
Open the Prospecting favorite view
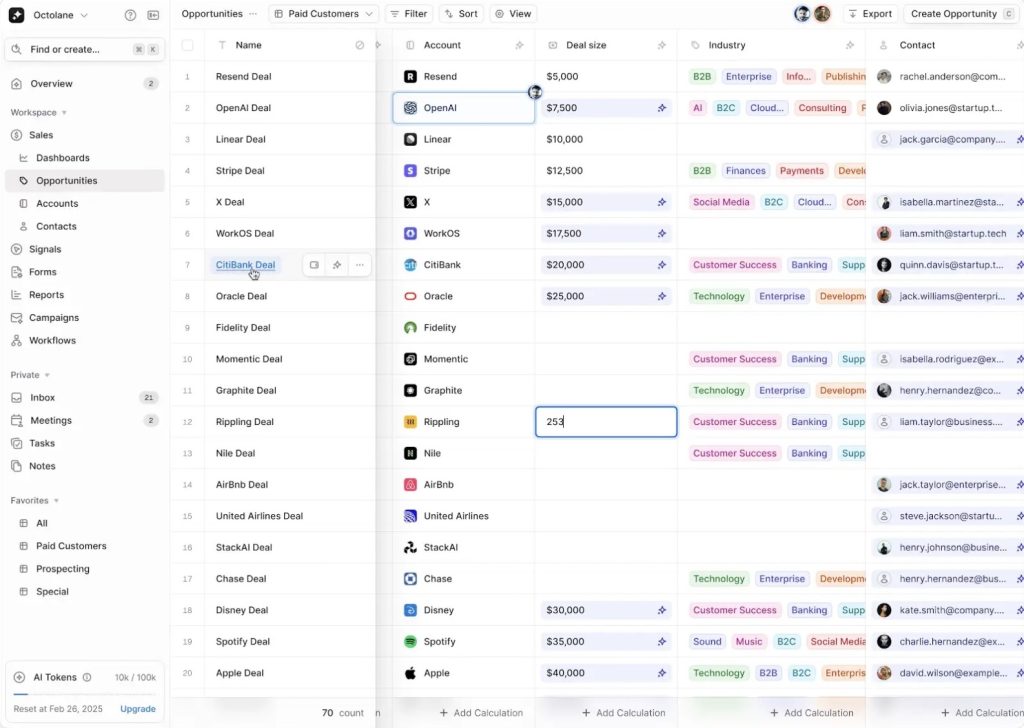[84, 569]
